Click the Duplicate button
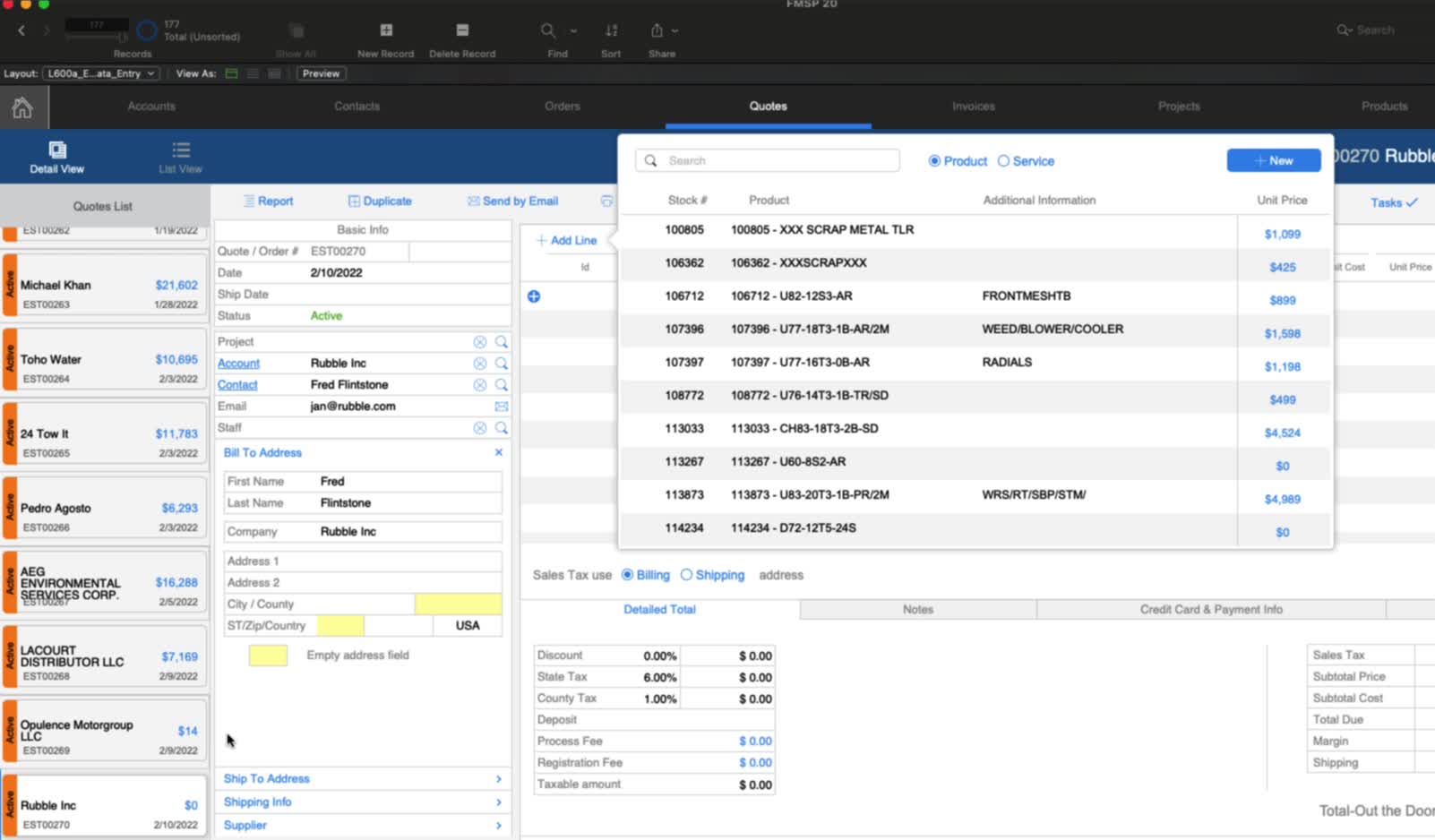 pos(380,201)
